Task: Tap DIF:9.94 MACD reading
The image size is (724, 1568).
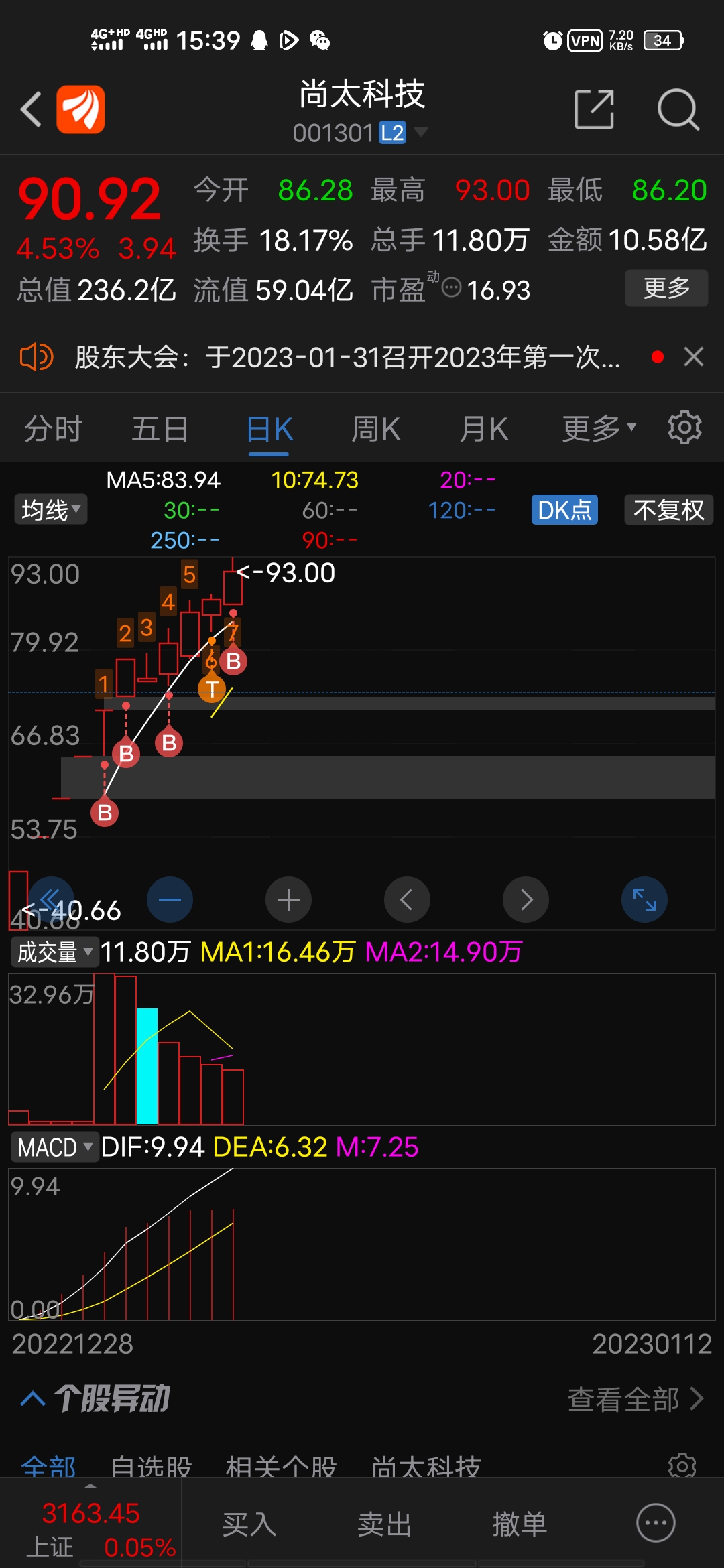Action: 153,1147
